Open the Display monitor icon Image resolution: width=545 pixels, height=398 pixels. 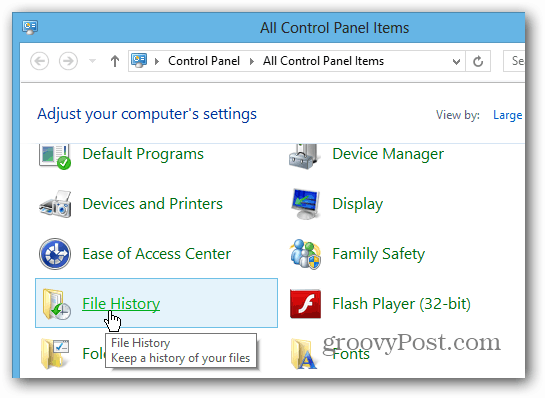coord(305,204)
